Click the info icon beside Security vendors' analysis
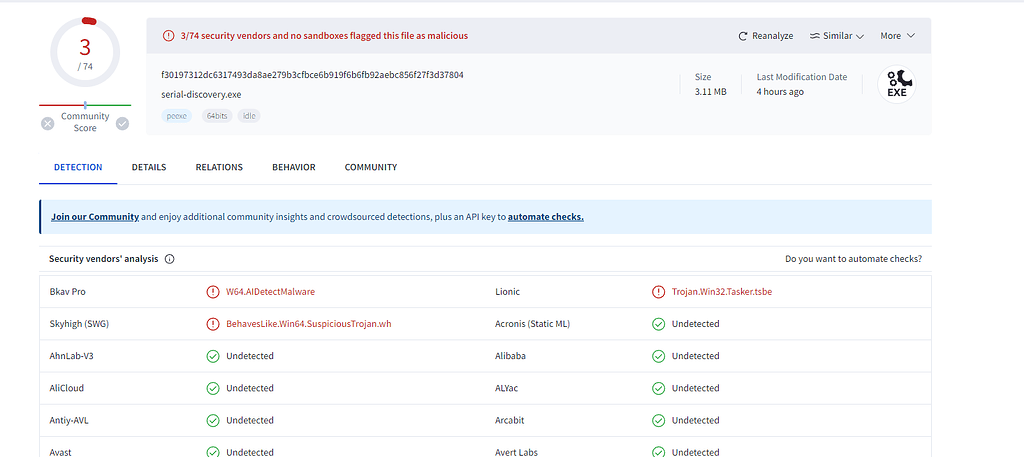 tap(170, 259)
